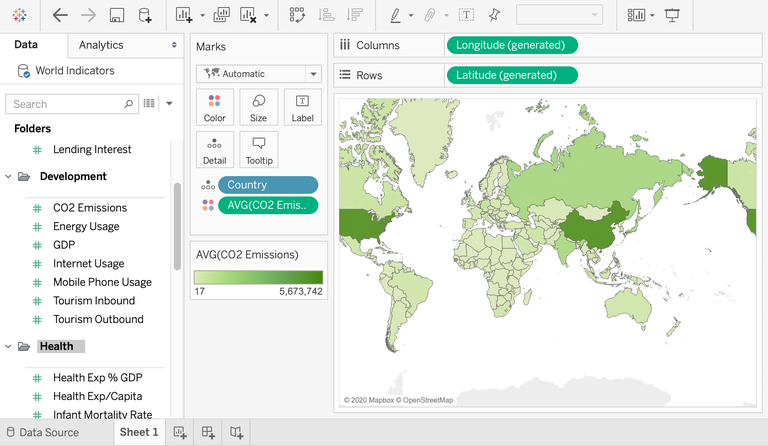
Task: Click the Sort Descending toolbar icon
Action: tap(354, 15)
